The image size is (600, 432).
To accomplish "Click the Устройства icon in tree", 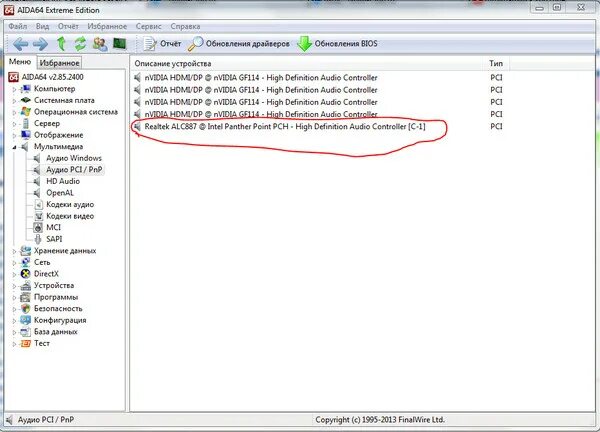I will point(25,285).
